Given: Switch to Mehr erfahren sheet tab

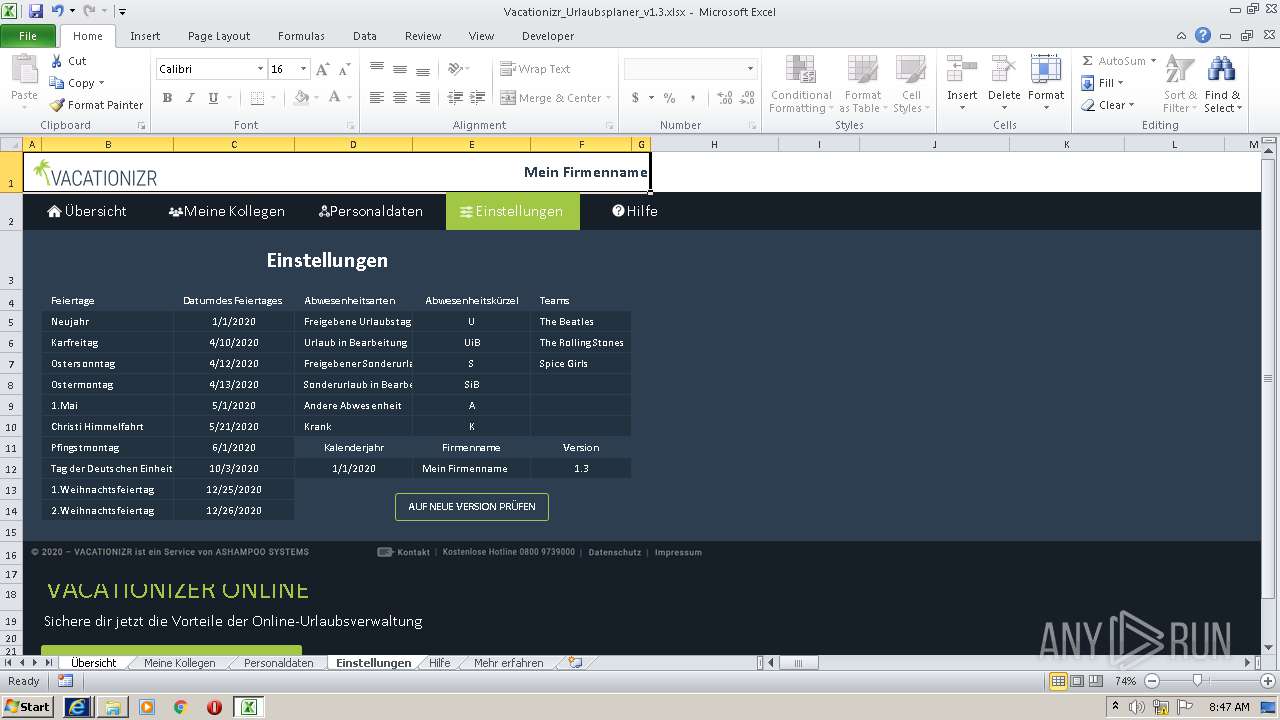Looking at the screenshot, I should pyautogui.click(x=509, y=663).
